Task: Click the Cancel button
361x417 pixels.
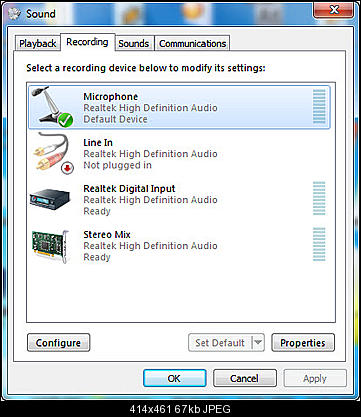Action: (x=245, y=378)
